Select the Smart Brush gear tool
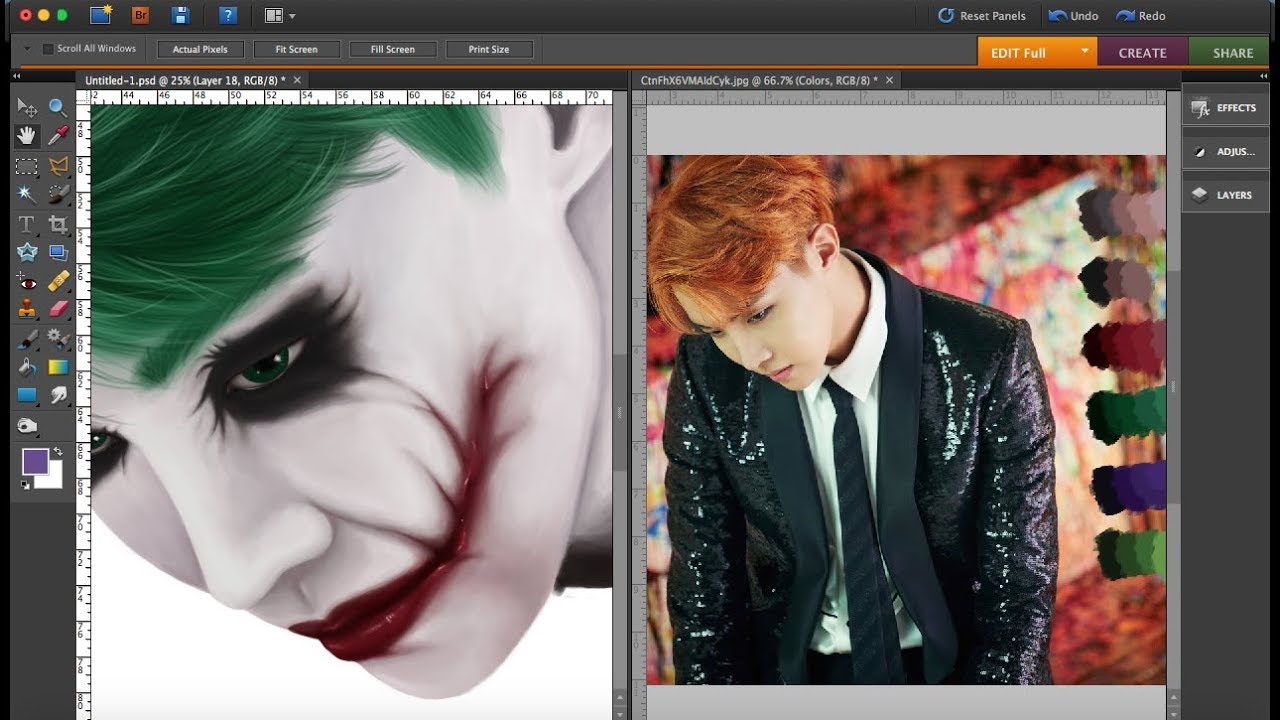This screenshot has height=720, width=1280. [x=58, y=340]
